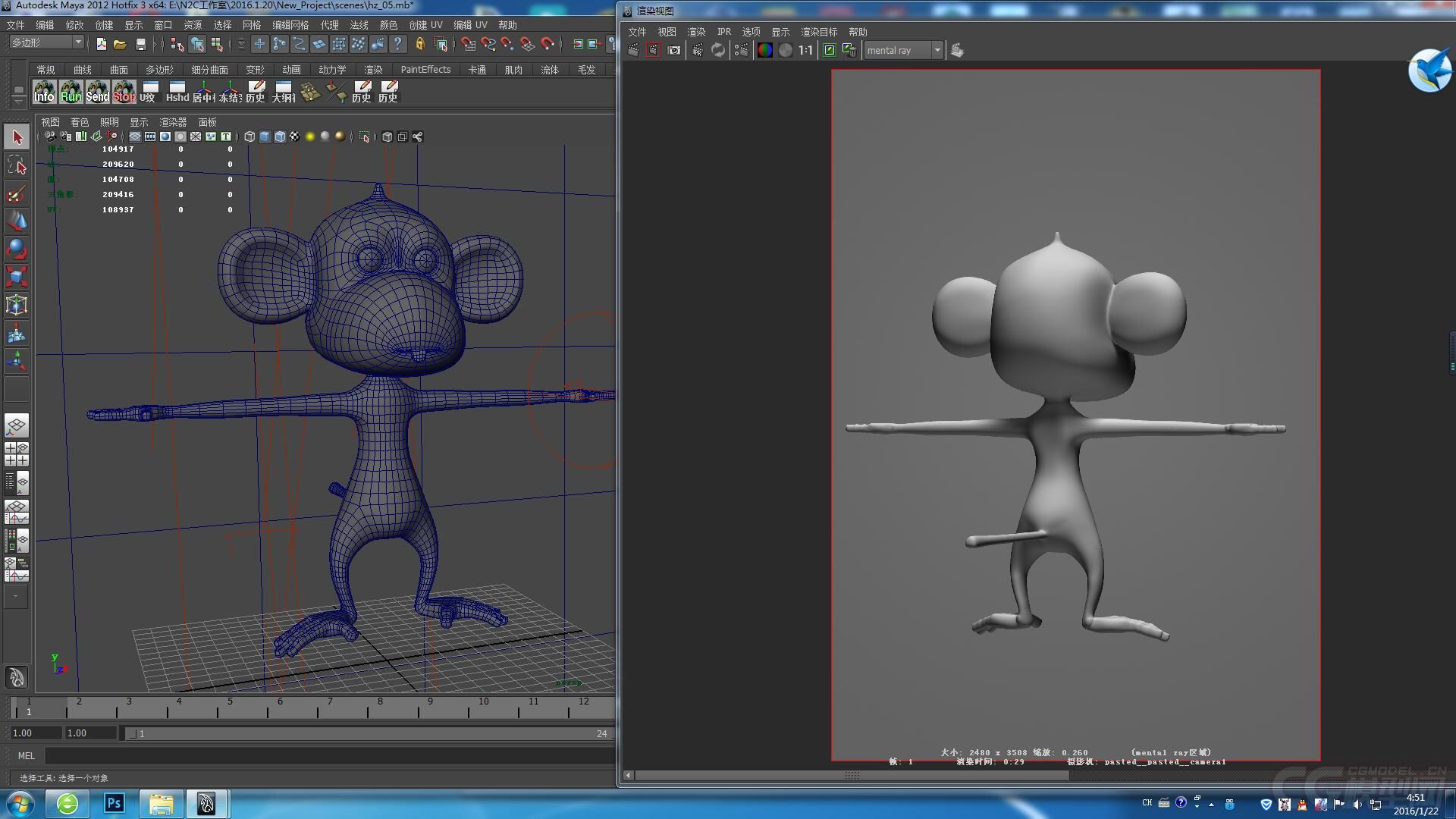Start IPR render with the IPR icon
Viewport: 1456px width, 819px height.
[698, 50]
